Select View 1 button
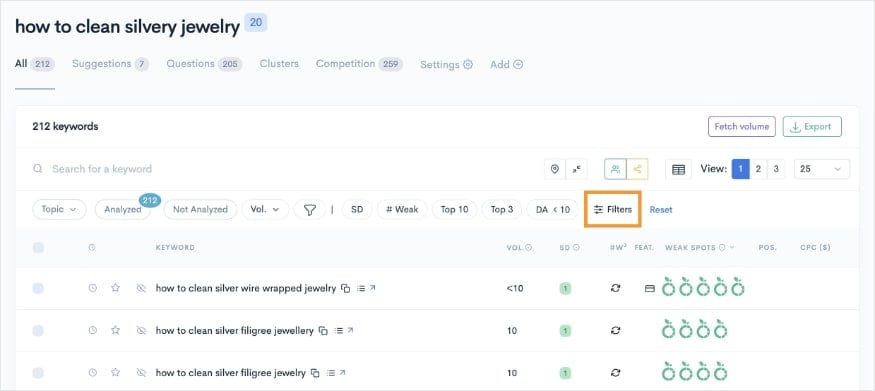The height and width of the screenshot is (391, 875). (x=741, y=169)
